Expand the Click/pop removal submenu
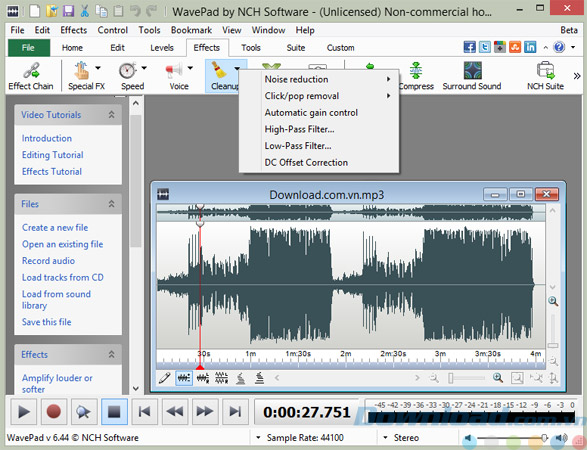The height and width of the screenshot is (450, 587). point(319,96)
